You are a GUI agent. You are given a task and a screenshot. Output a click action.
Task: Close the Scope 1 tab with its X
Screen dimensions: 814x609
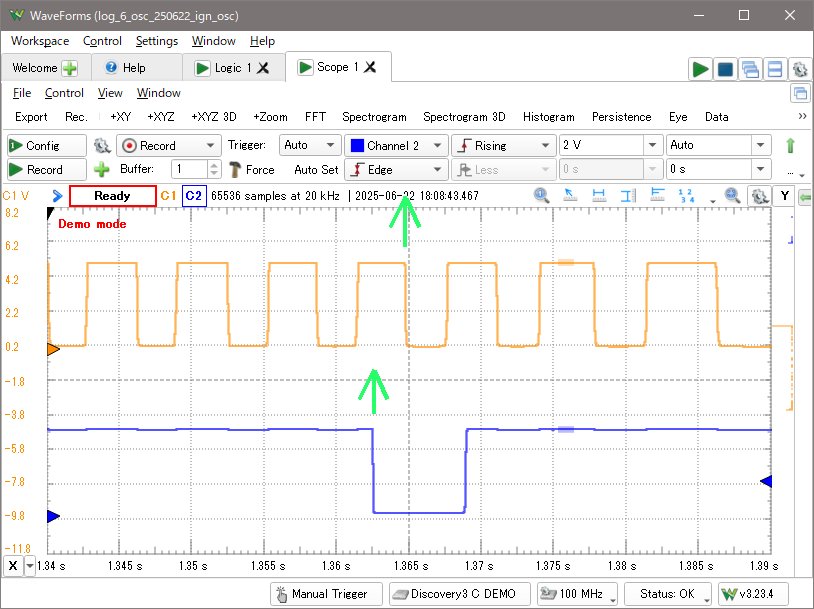[x=370, y=66]
